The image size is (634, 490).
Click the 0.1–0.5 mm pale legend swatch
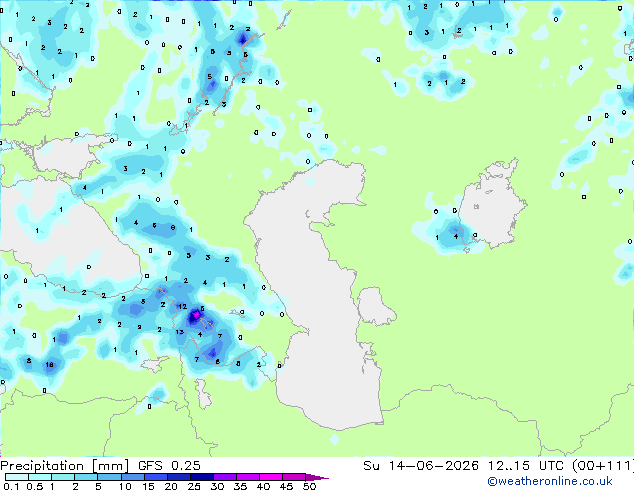[17, 477]
